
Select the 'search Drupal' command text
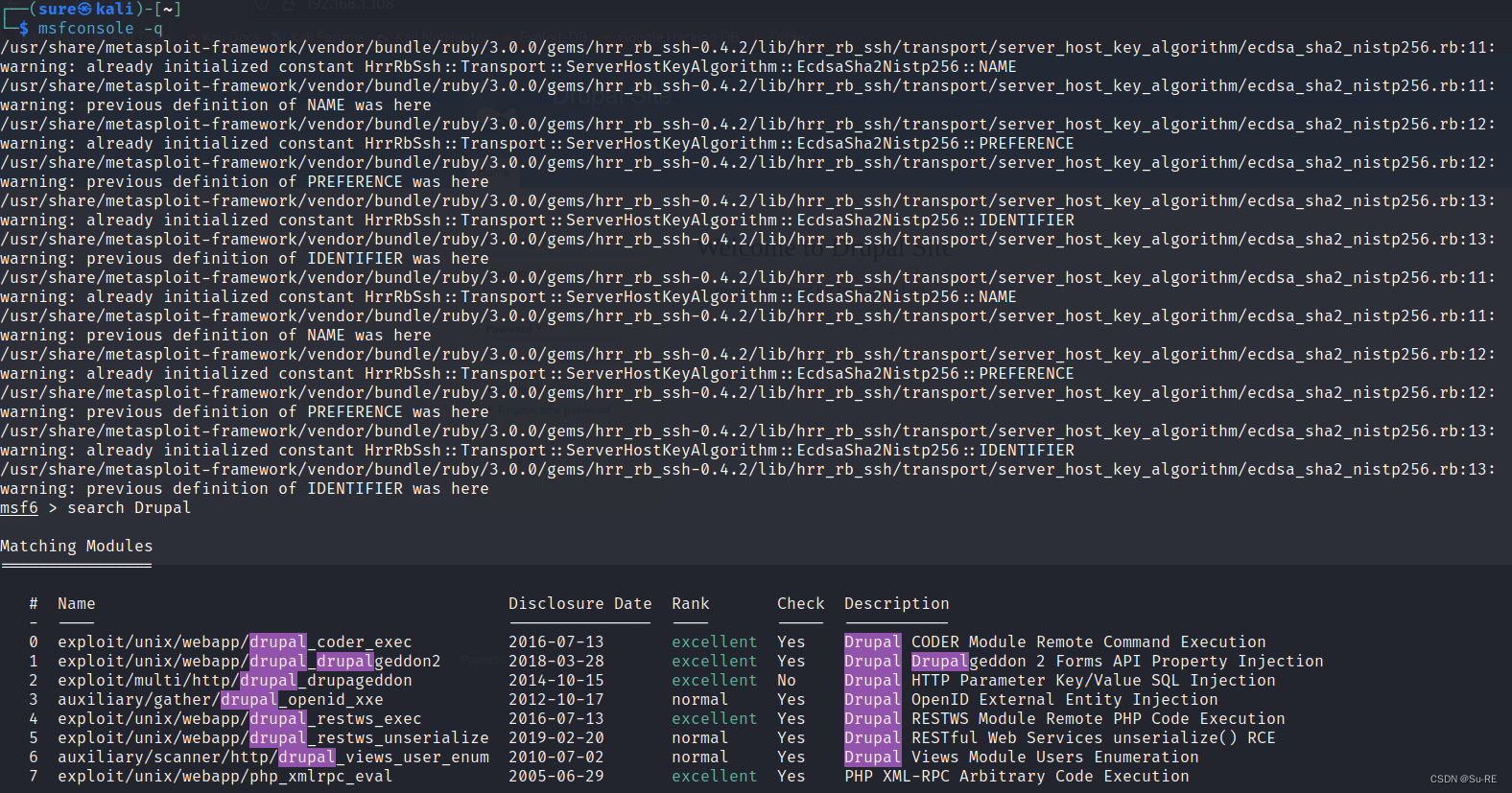[x=130, y=507]
